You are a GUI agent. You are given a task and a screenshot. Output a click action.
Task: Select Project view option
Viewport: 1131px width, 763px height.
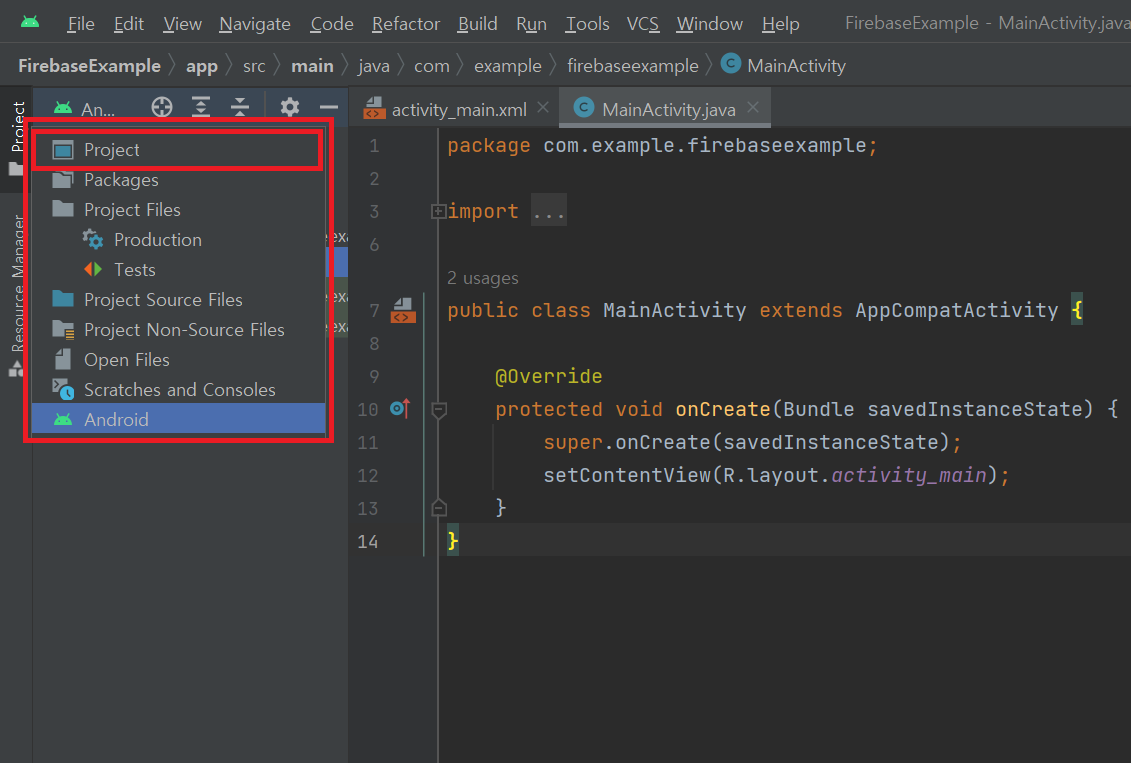pyautogui.click(x=178, y=150)
